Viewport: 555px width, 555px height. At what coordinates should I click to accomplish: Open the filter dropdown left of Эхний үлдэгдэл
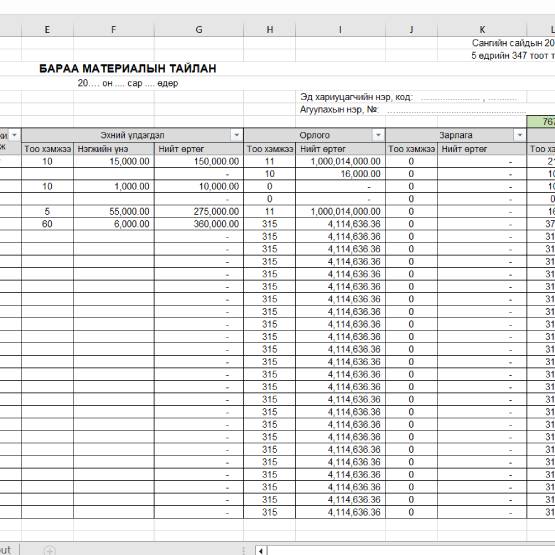click(x=15, y=135)
